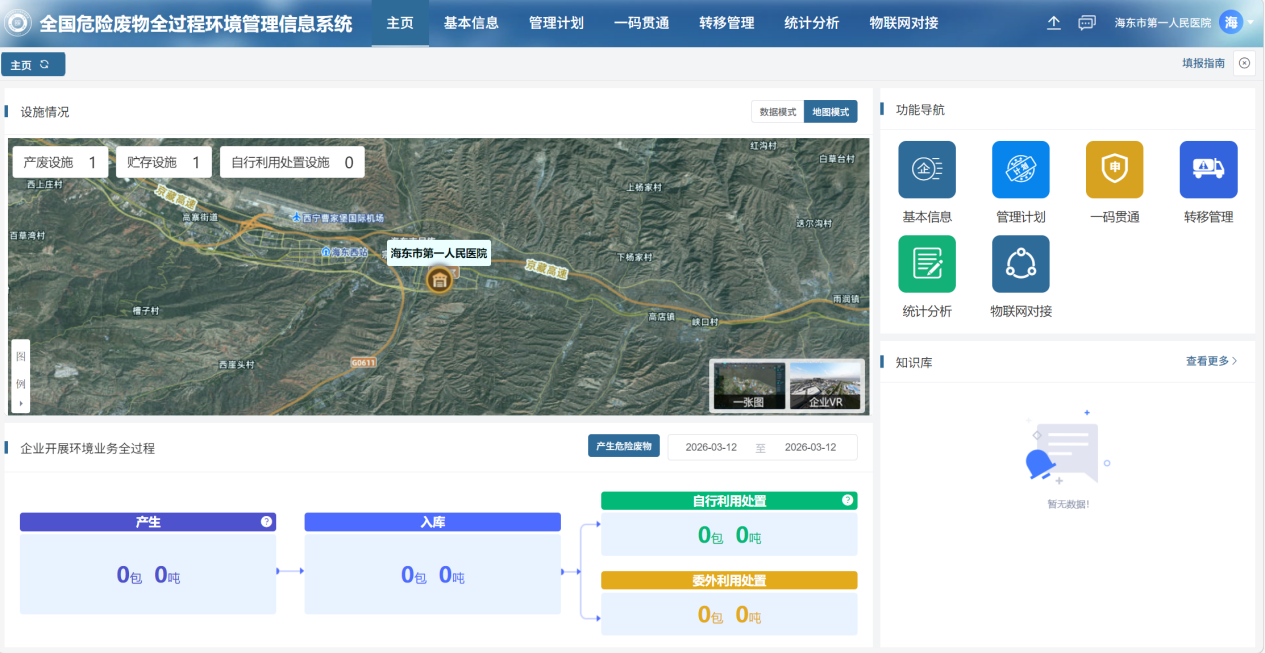Open the 主页 top navigation menu
The image size is (1265, 653).
(400, 23)
